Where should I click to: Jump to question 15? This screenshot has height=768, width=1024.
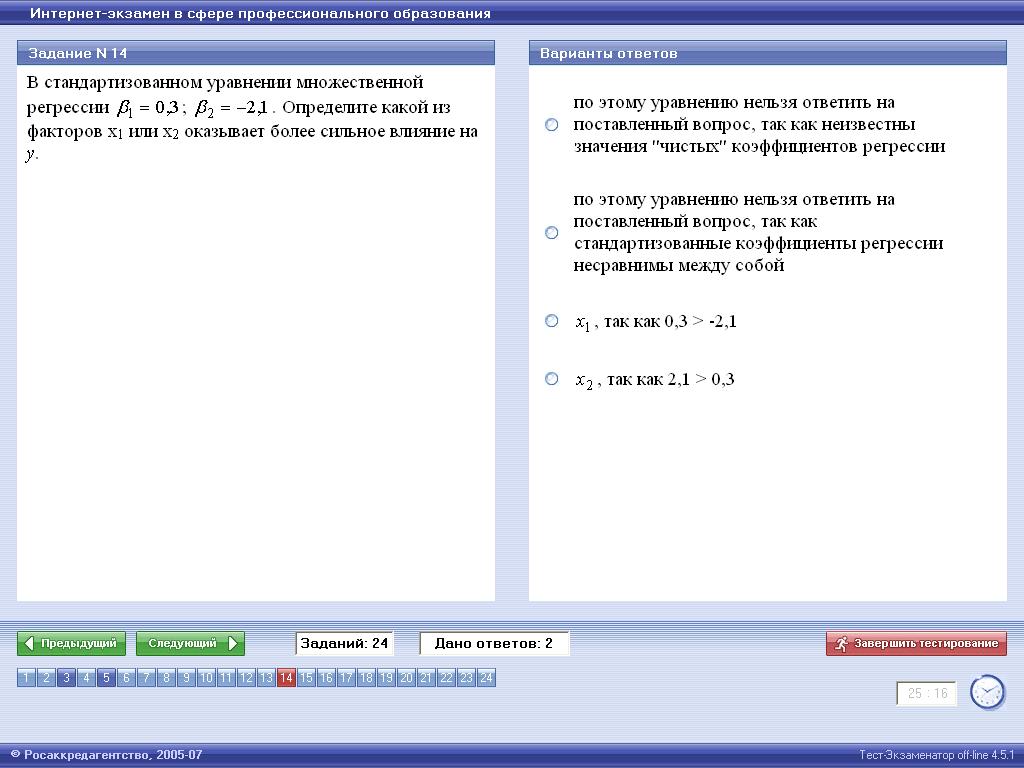[306, 678]
